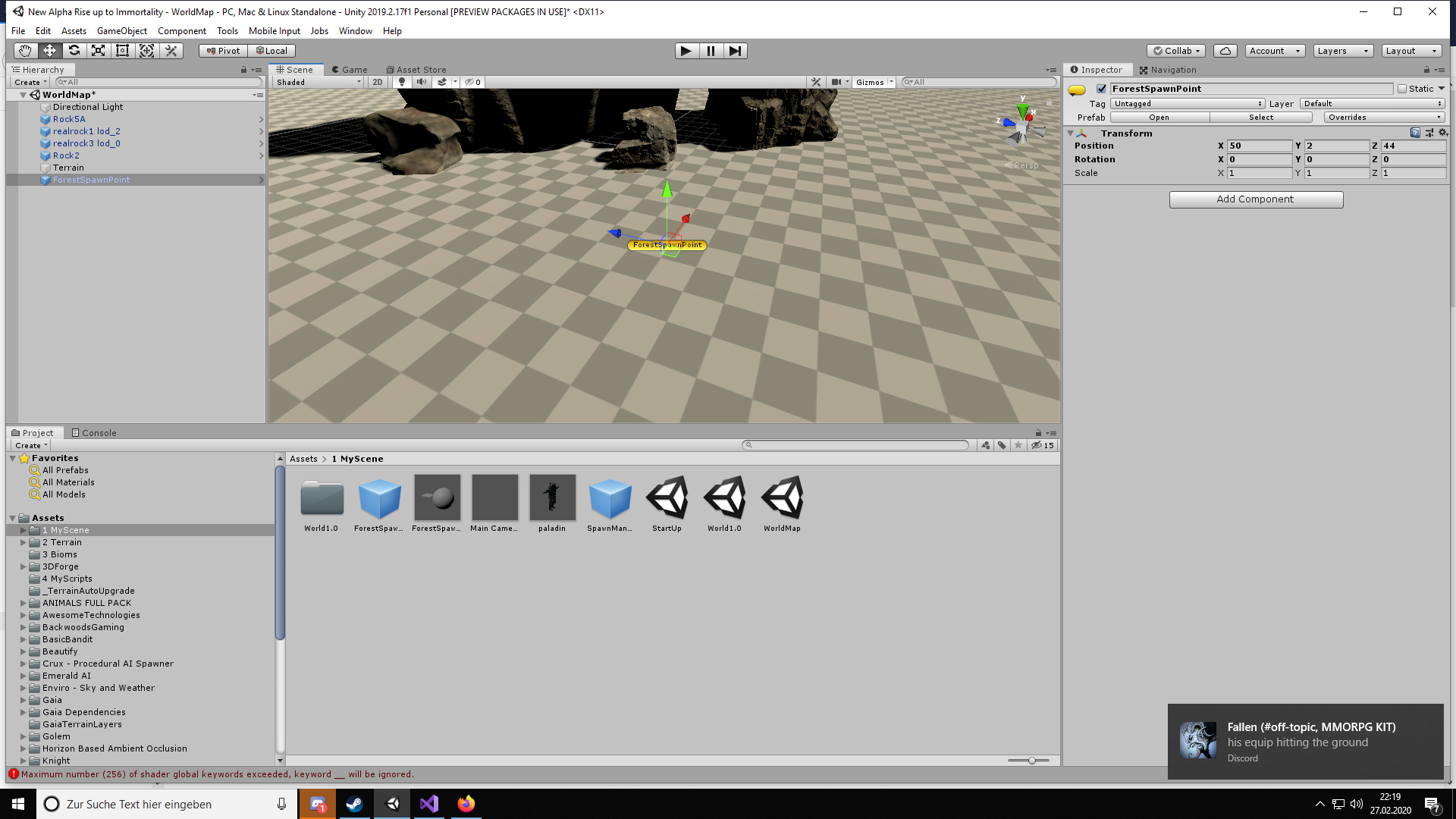Click the Add Component button
1456x819 pixels.
click(x=1255, y=199)
